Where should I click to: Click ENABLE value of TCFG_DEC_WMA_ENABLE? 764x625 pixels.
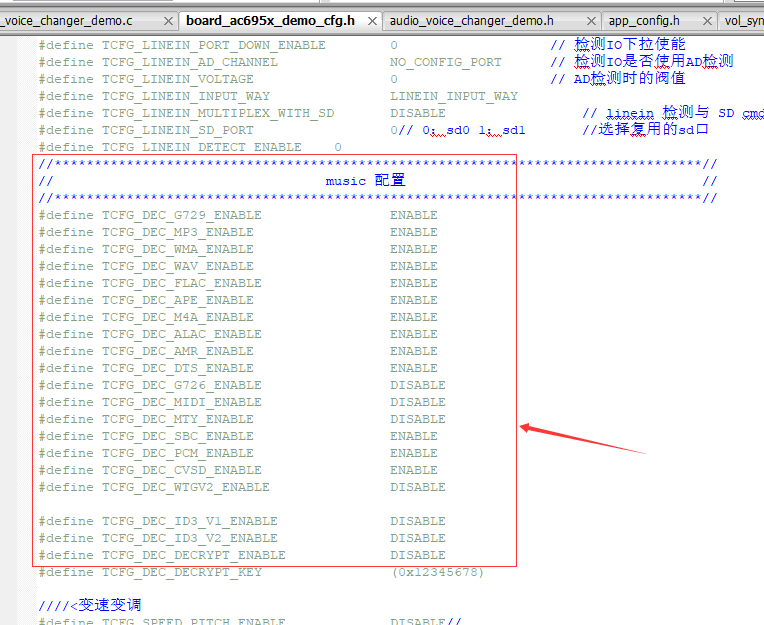414,249
